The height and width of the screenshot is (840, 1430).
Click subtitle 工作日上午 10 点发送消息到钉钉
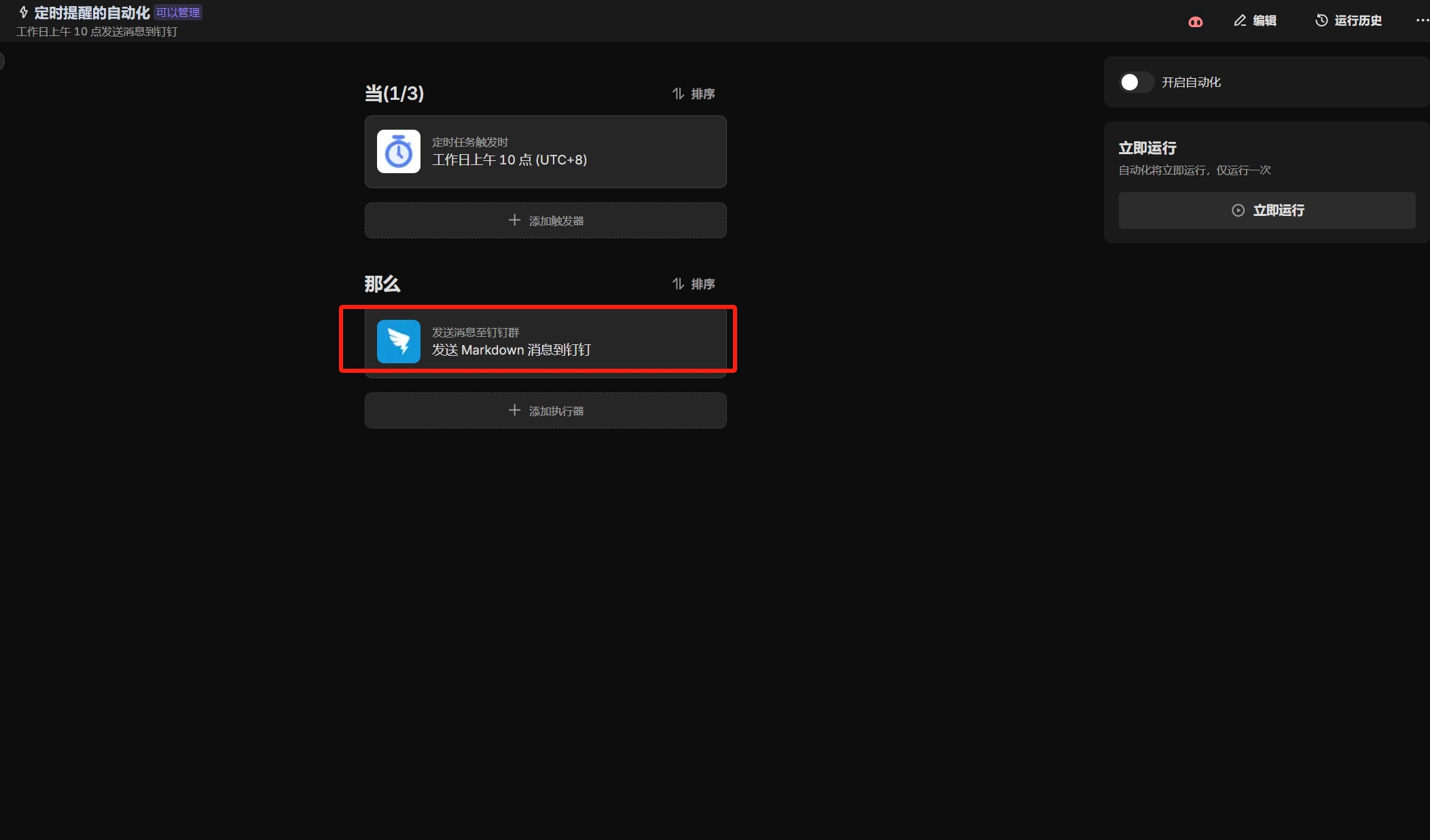(x=97, y=32)
